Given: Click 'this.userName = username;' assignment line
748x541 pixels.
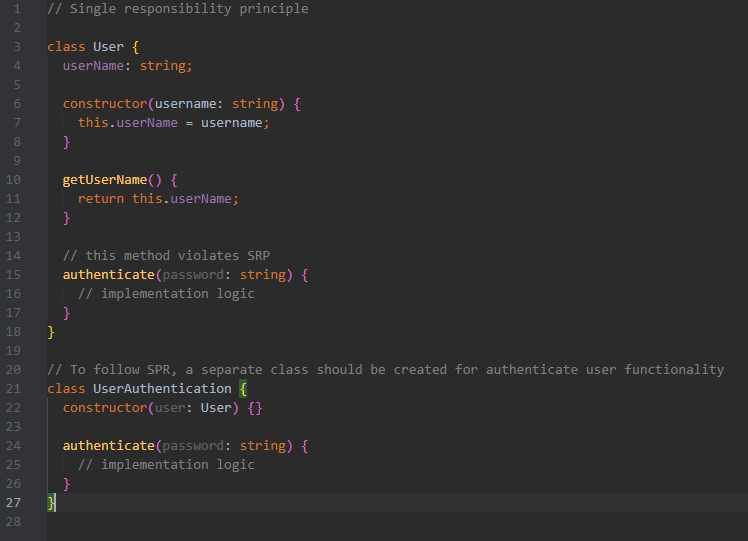Looking at the screenshot, I should [x=174, y=123].
